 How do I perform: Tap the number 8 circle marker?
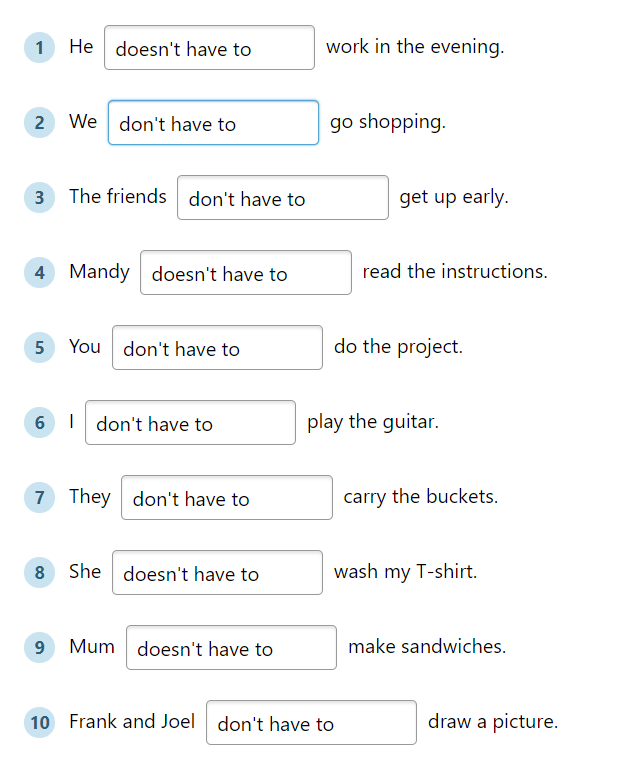click(x=39, y=572)
